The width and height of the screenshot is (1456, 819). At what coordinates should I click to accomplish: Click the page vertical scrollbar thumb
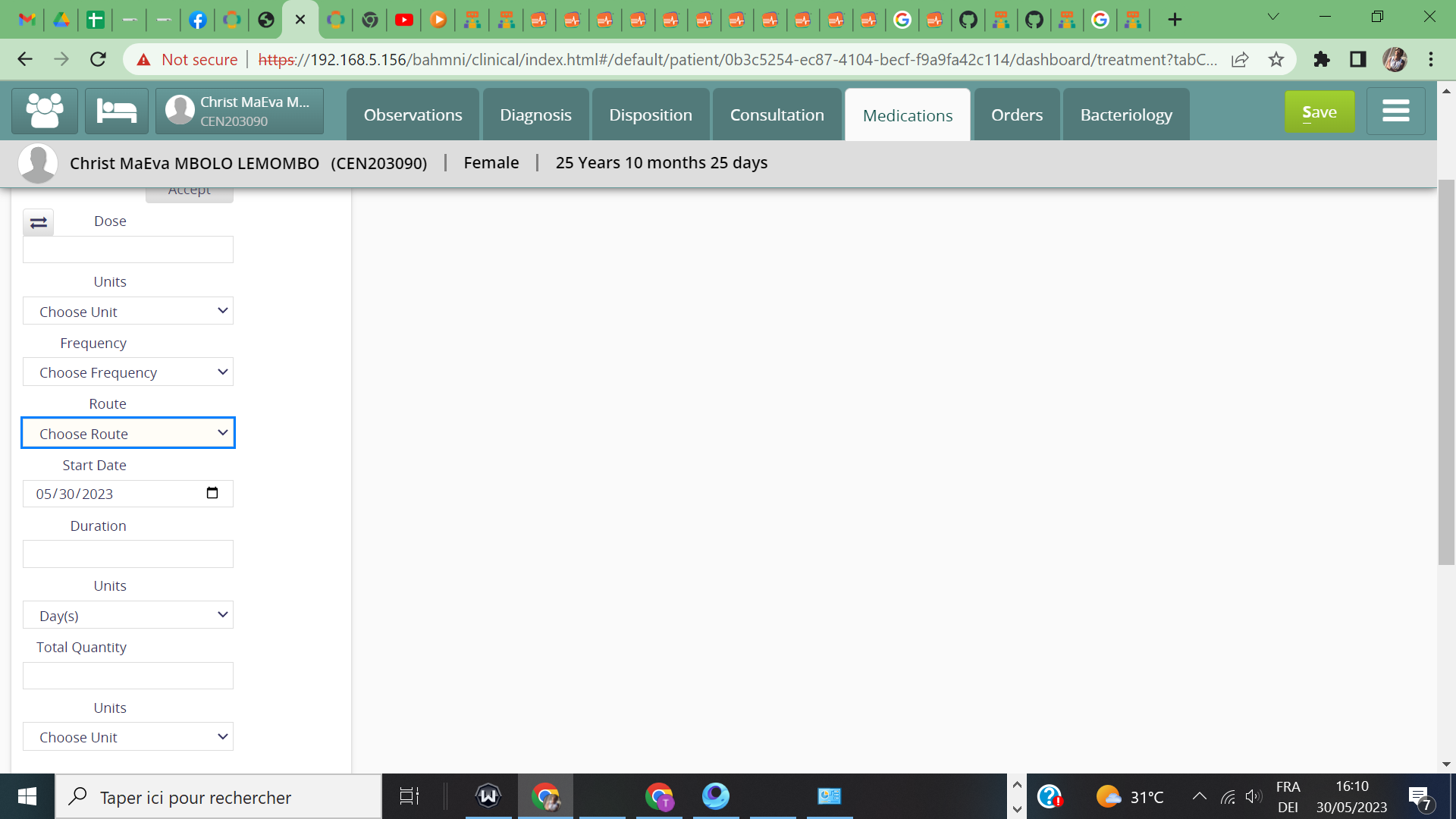[x=1446, y=372]
